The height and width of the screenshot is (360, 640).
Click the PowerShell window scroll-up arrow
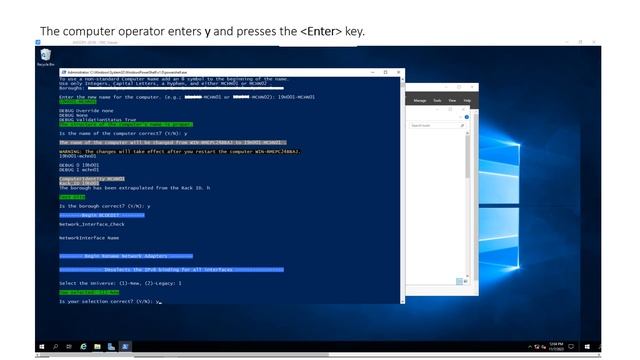[402, 80]
